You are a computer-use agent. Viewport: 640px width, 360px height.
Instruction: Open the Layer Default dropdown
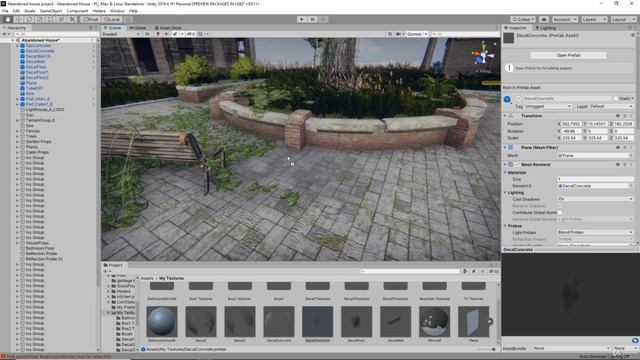point(611,107)
